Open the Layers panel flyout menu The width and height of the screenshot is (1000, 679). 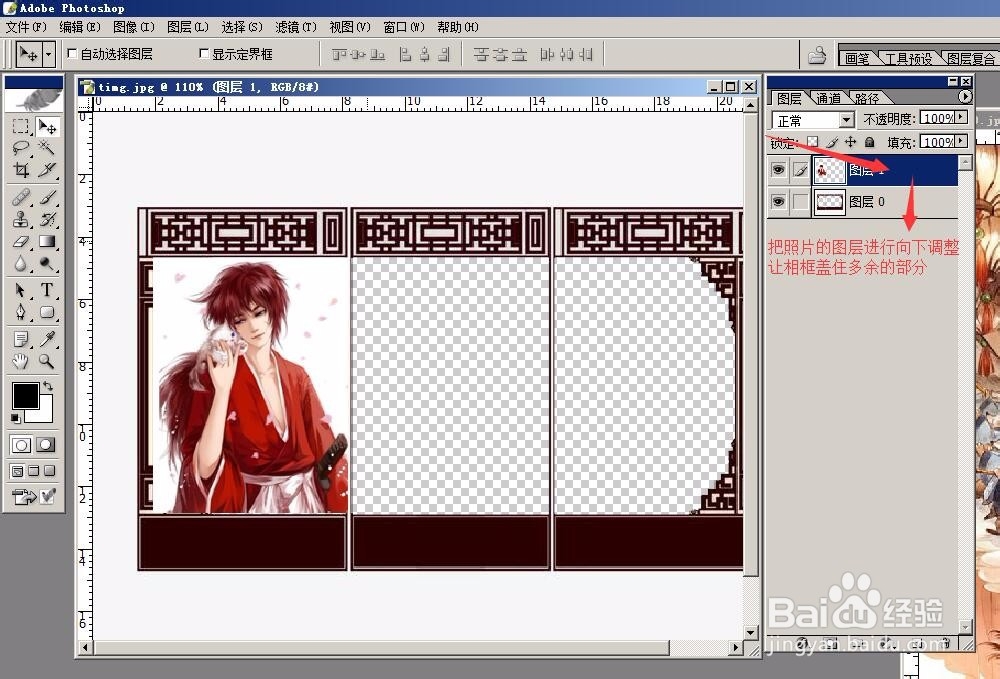[x=965, y=96]
